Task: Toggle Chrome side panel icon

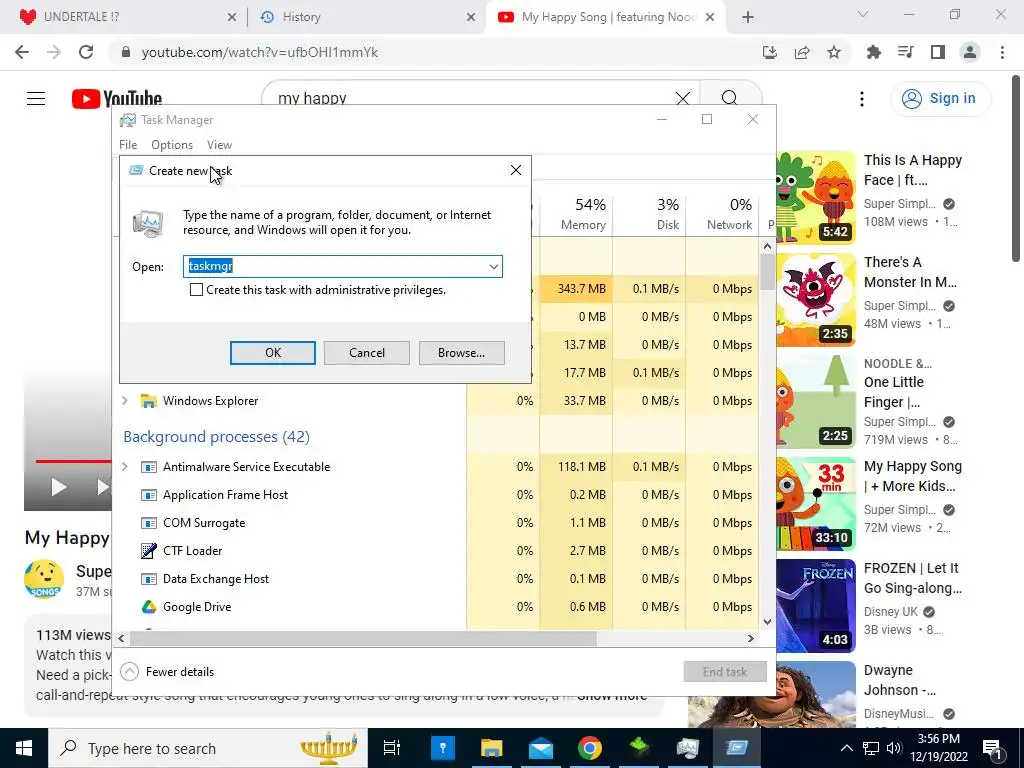Action: [937, 52]
